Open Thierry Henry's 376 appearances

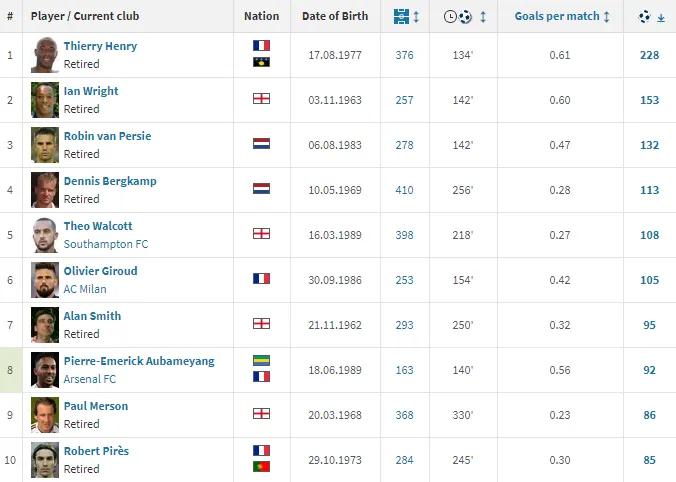pyautogui.click(x=404, y=55)
